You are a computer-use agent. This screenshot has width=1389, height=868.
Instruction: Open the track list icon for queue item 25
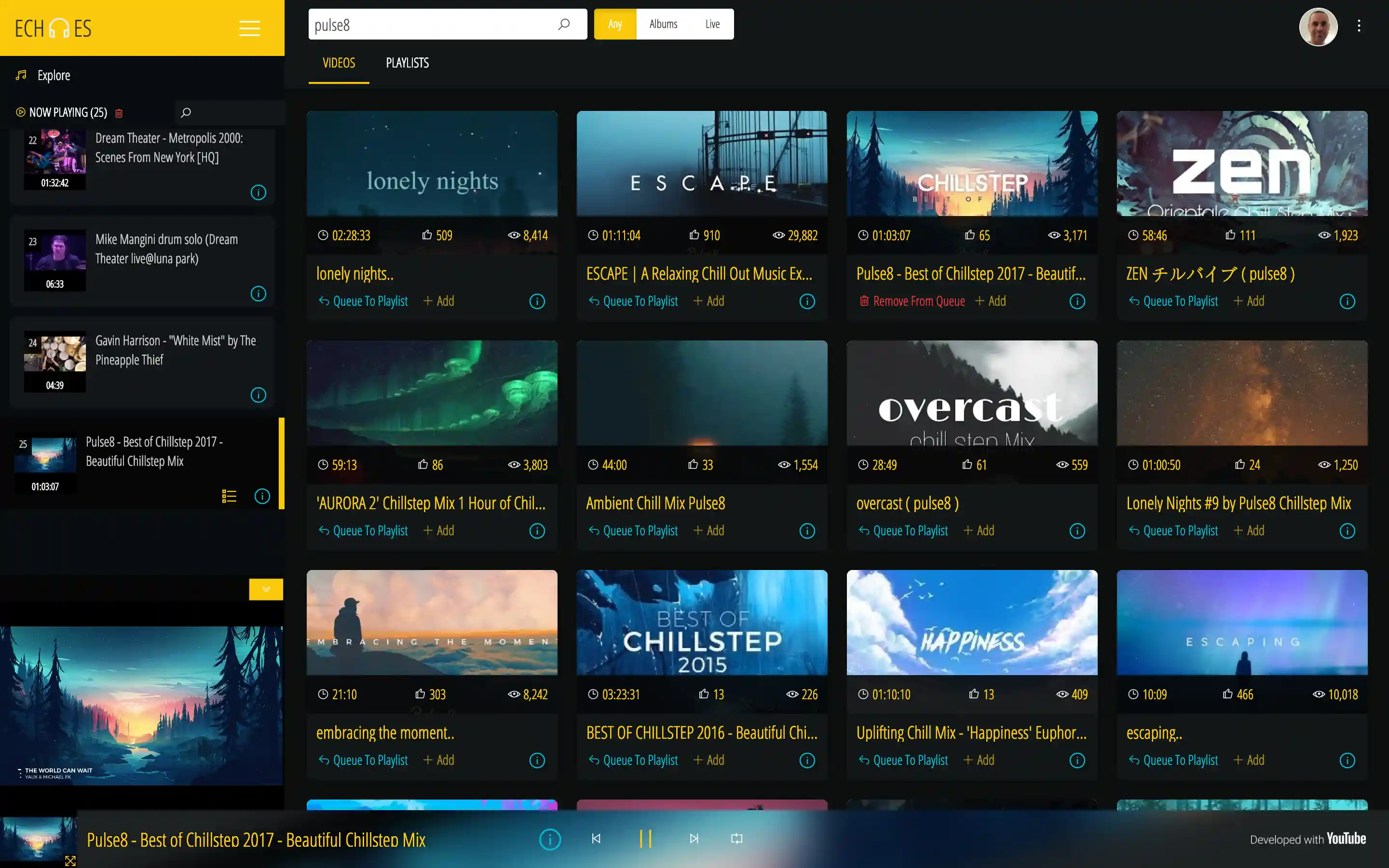point(229,496)
